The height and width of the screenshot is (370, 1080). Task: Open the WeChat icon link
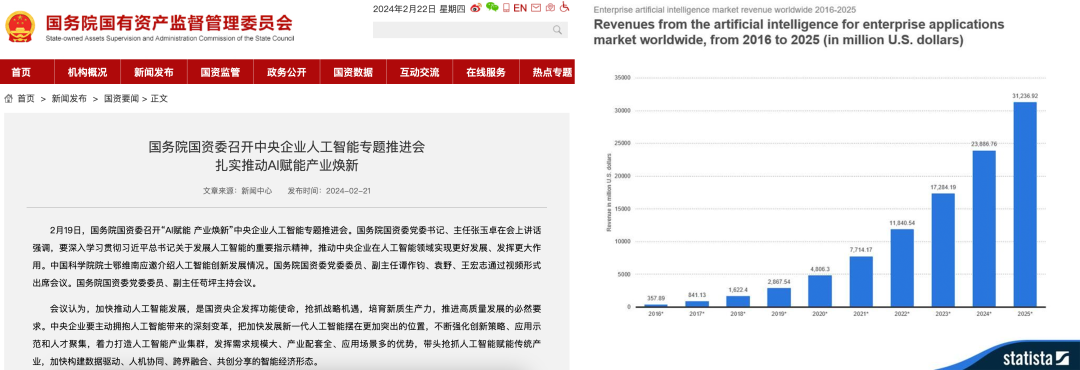click(x=492, y=7)
